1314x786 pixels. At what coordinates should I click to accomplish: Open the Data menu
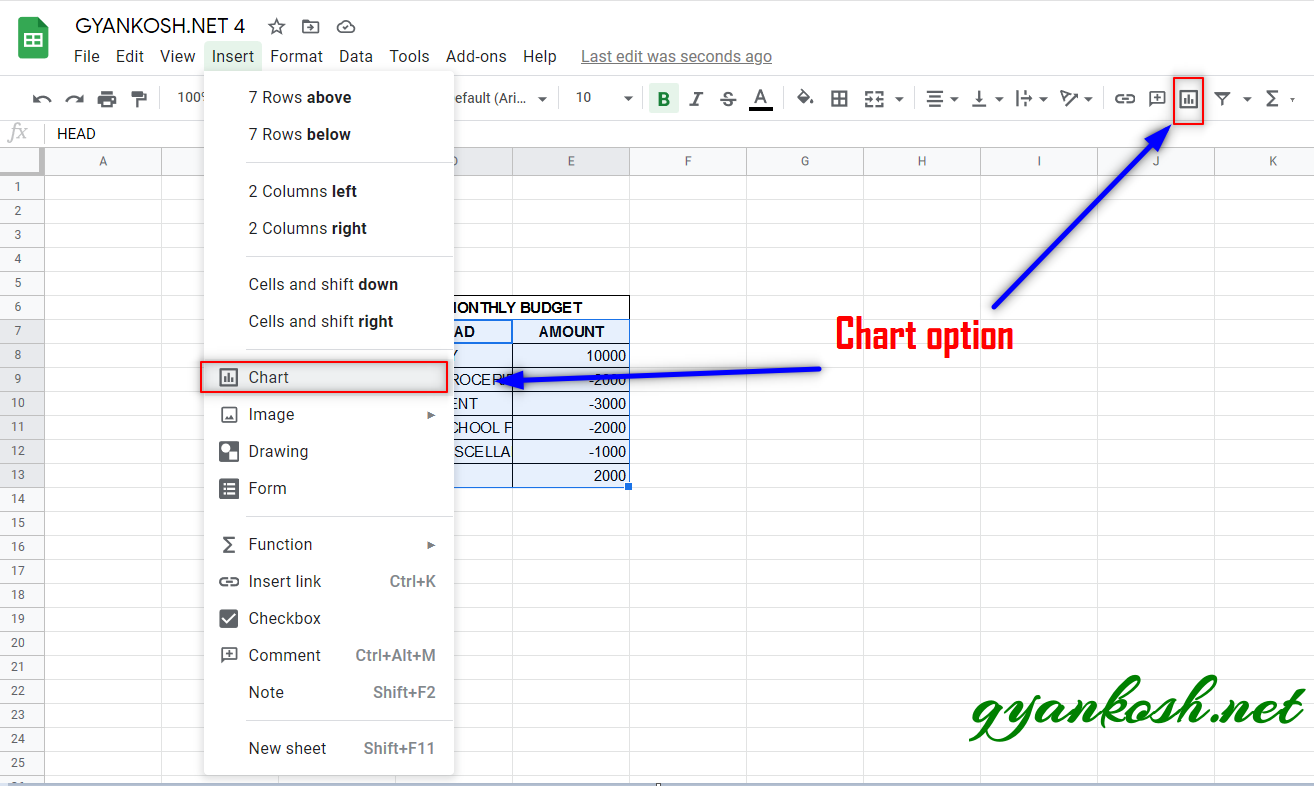click(355, 56)
